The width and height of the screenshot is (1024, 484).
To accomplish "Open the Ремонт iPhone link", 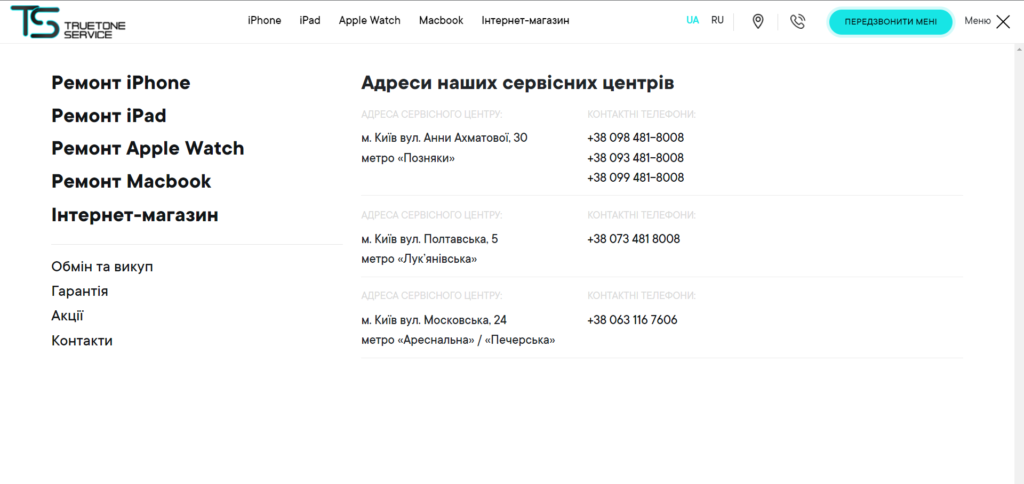I will coord(121,83).
